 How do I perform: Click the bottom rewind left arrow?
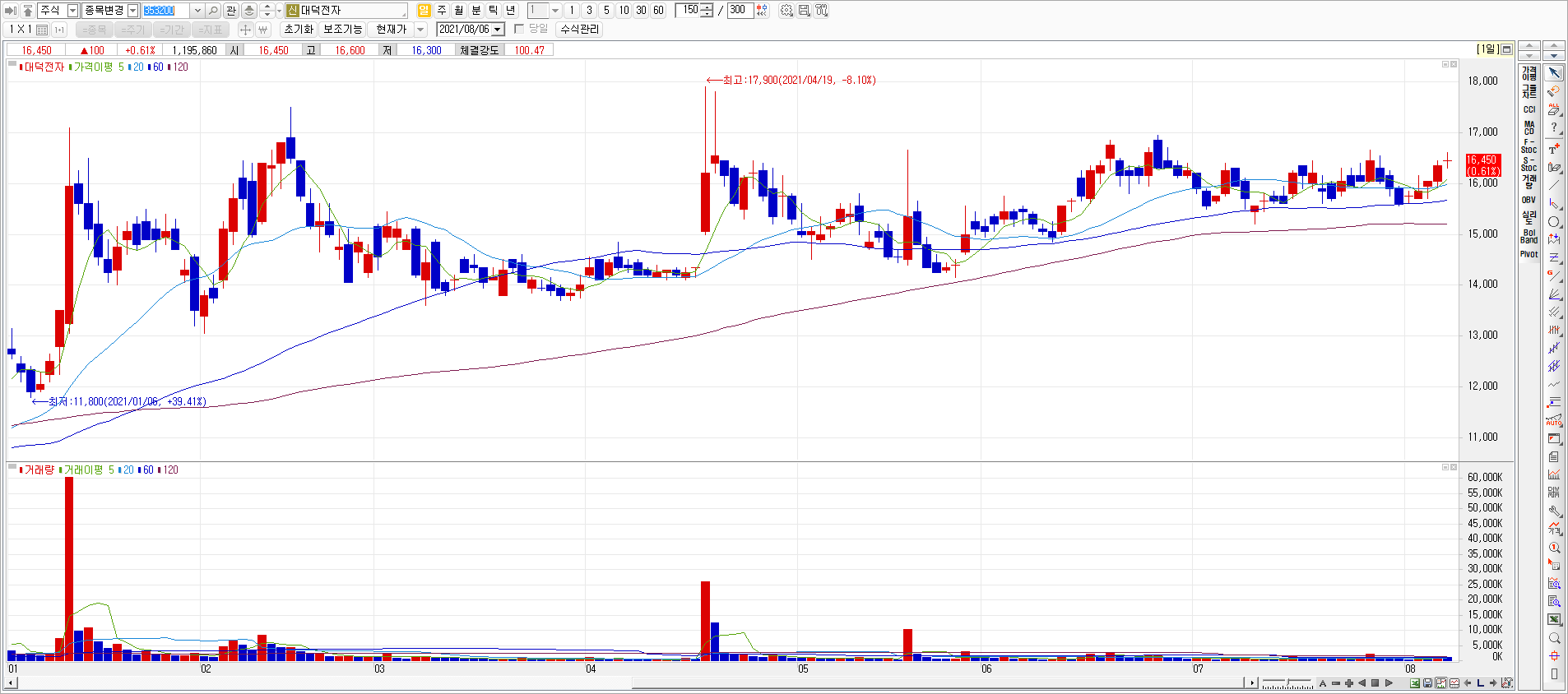(1362, 682)
